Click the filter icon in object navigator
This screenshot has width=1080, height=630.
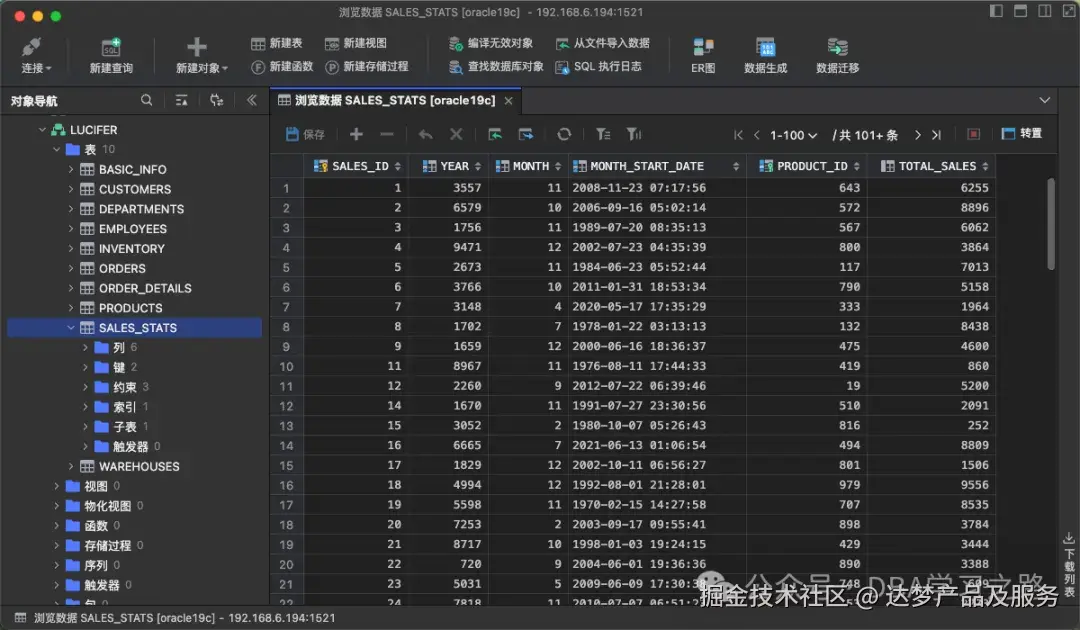click(x=181, y=101)
